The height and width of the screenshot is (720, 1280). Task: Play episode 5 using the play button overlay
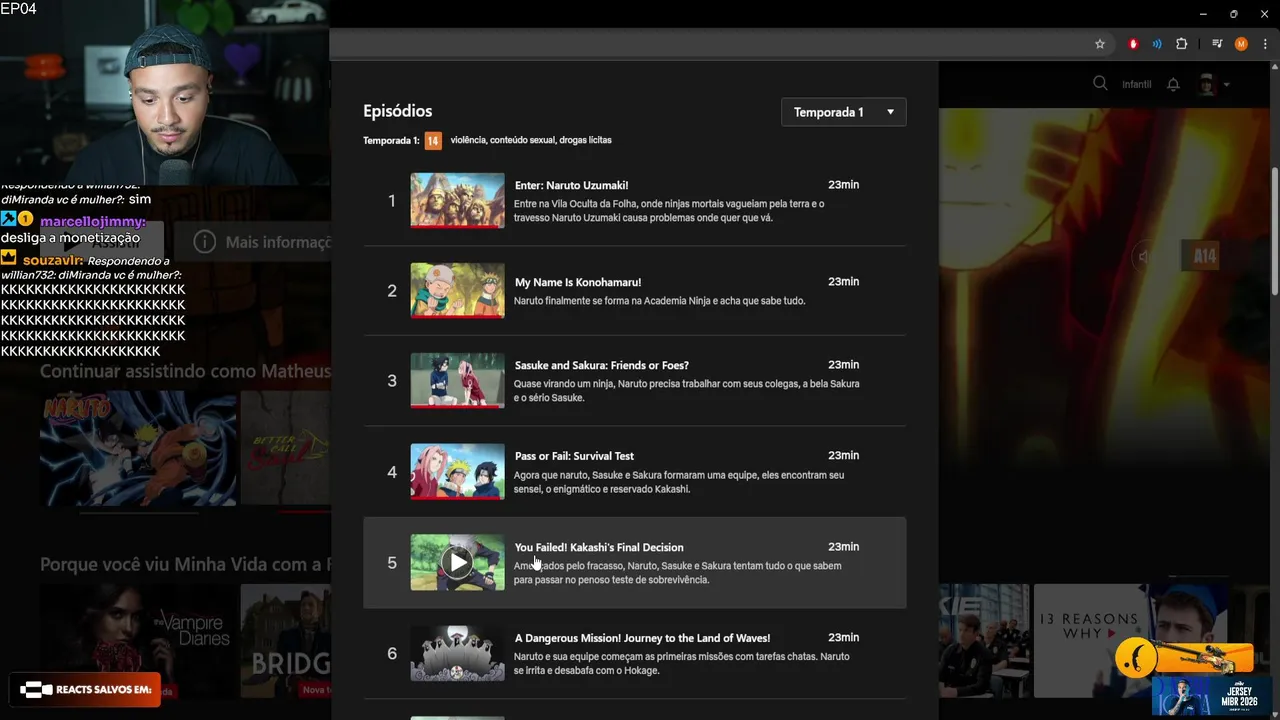(457, 562)
